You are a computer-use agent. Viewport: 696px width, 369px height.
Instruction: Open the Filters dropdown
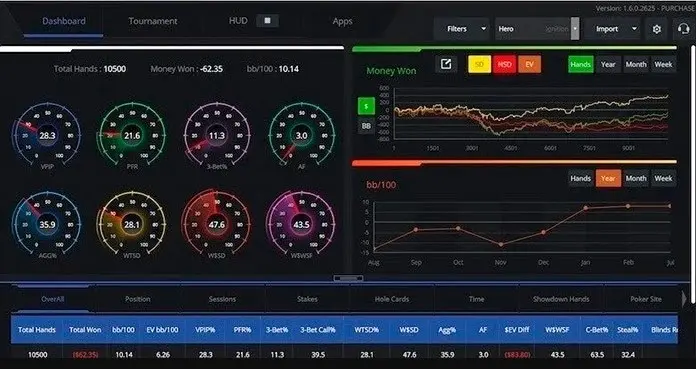coord(462,29)
